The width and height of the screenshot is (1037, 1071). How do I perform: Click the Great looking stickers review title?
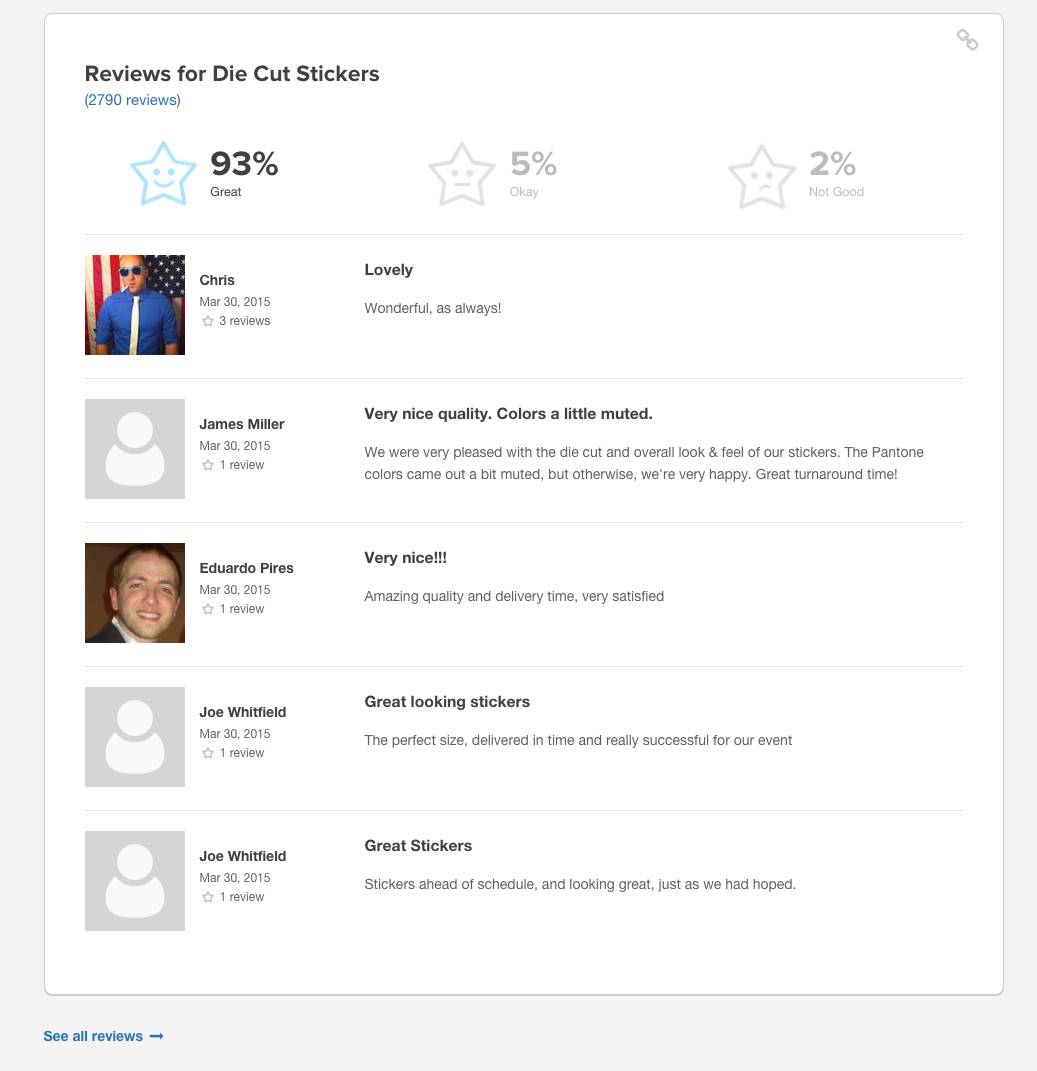click(x=447, y=702)
